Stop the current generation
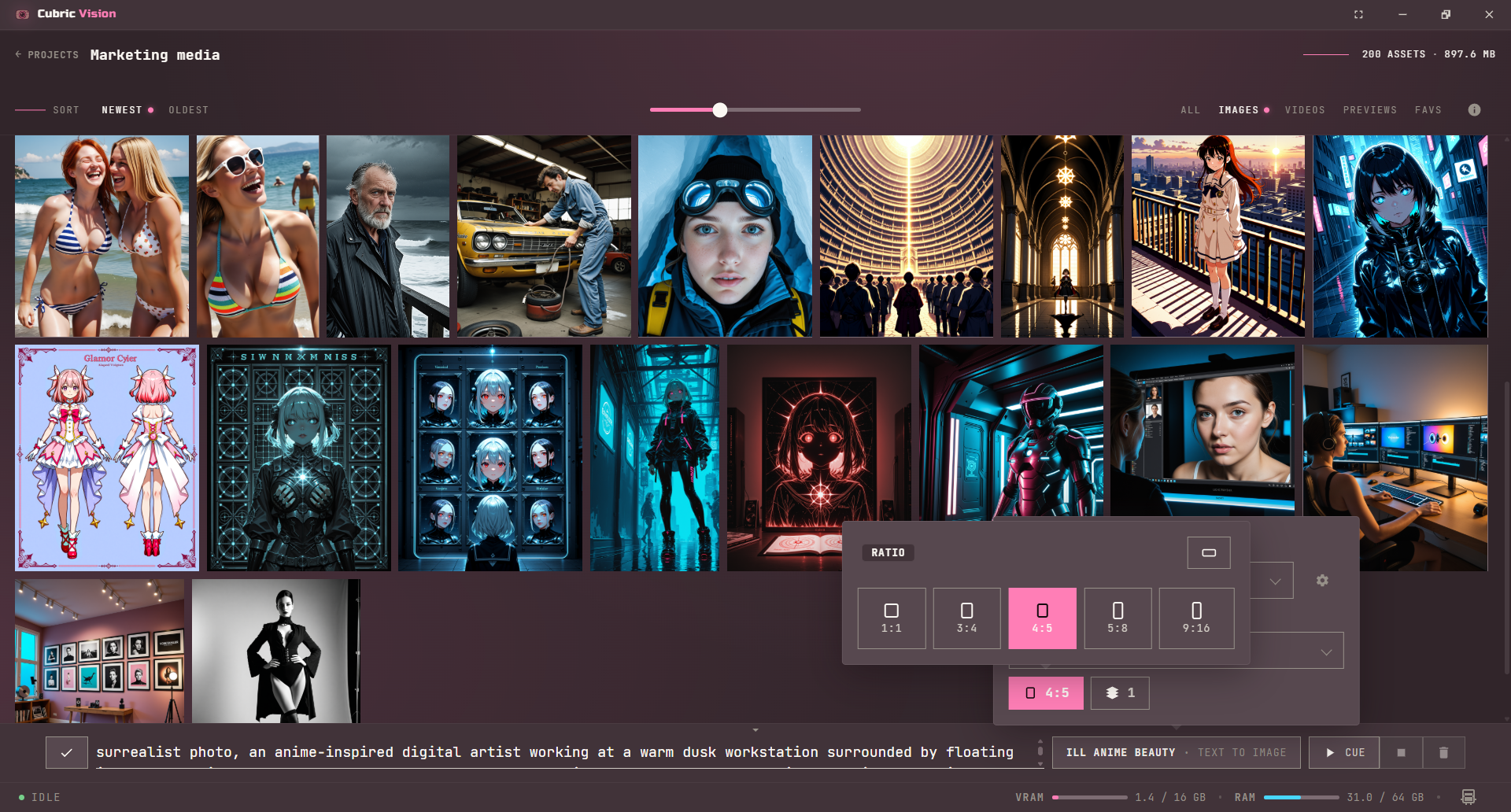The width and height of the screenshot is (1511, 812). tap(1401, 753)
